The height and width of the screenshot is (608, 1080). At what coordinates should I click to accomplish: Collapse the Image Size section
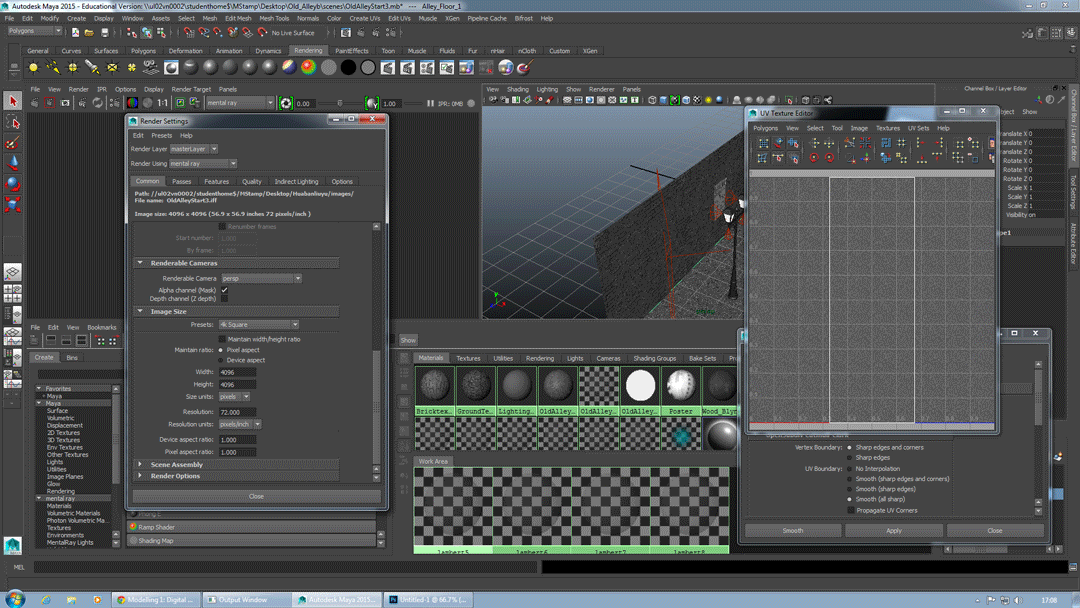tap(140, 311)
